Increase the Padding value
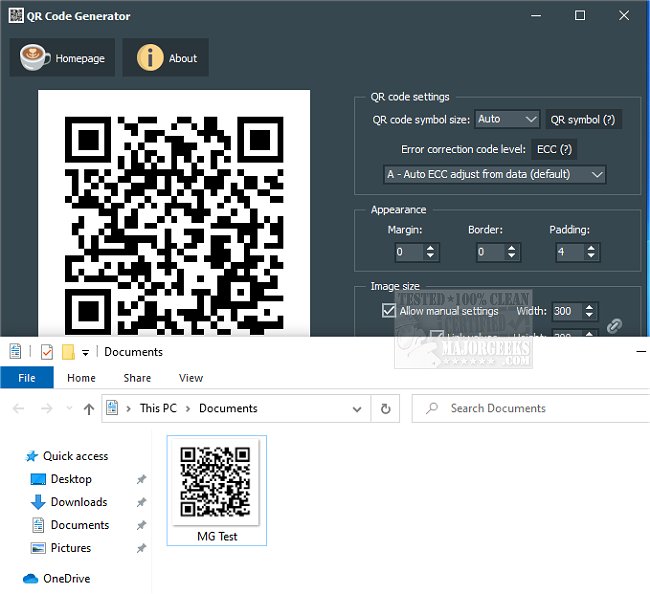This screenshot has width=650, height=594. 591,248
